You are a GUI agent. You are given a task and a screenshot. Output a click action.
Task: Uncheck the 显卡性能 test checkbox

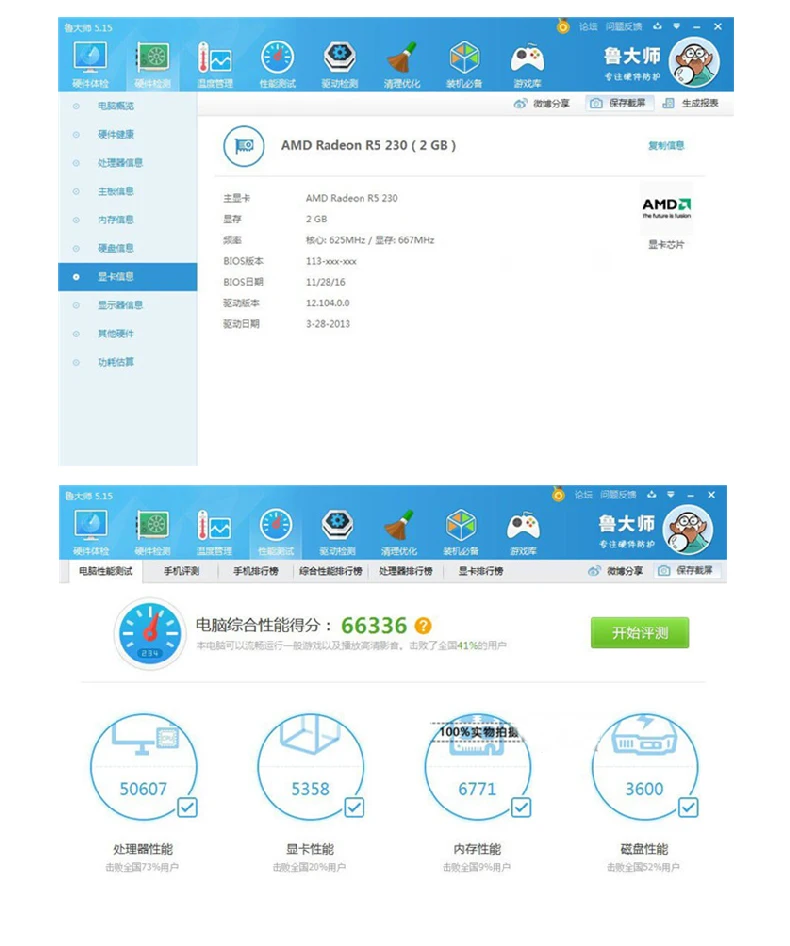coord(354,807)
